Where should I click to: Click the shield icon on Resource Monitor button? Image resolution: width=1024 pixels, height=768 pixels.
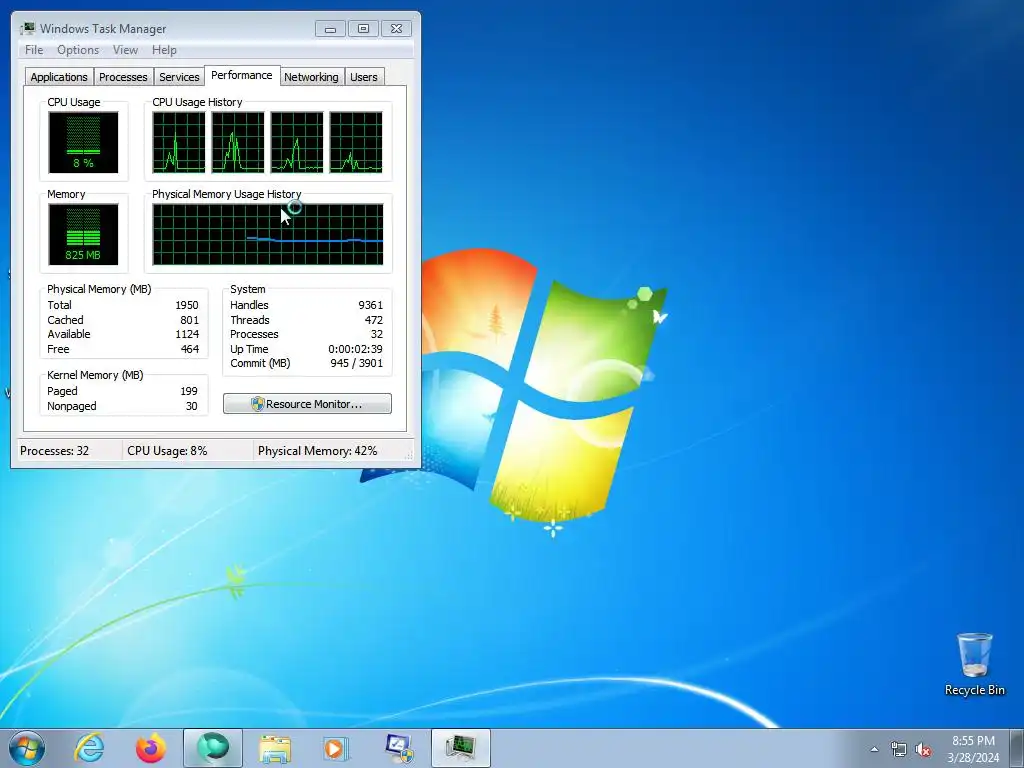click(257, 404)
